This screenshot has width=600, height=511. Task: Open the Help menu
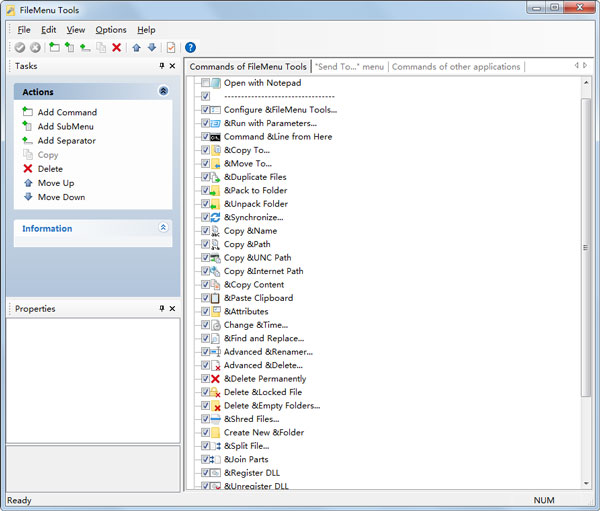(x=146, y=30)
